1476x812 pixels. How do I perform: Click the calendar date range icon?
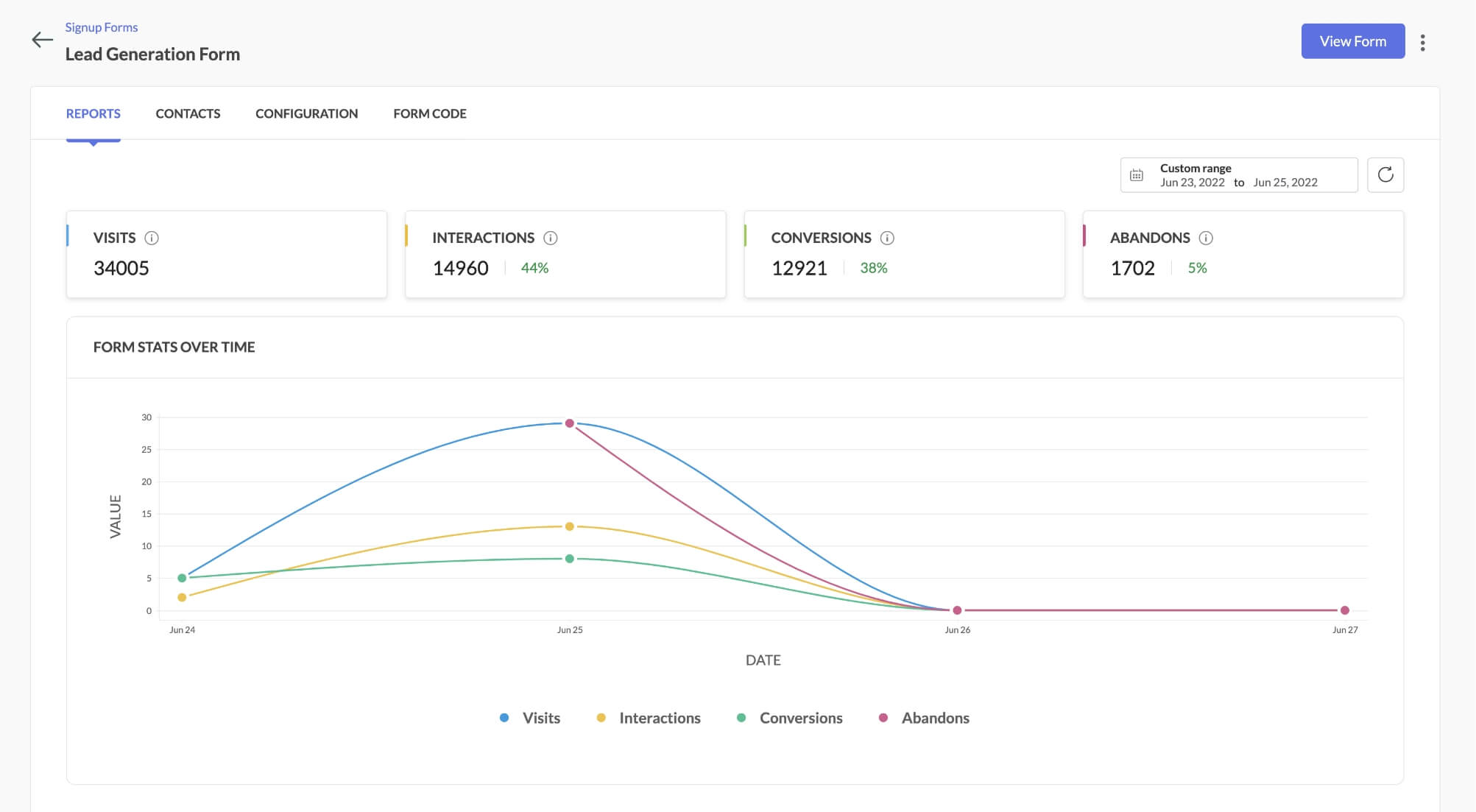[1137, 175]
